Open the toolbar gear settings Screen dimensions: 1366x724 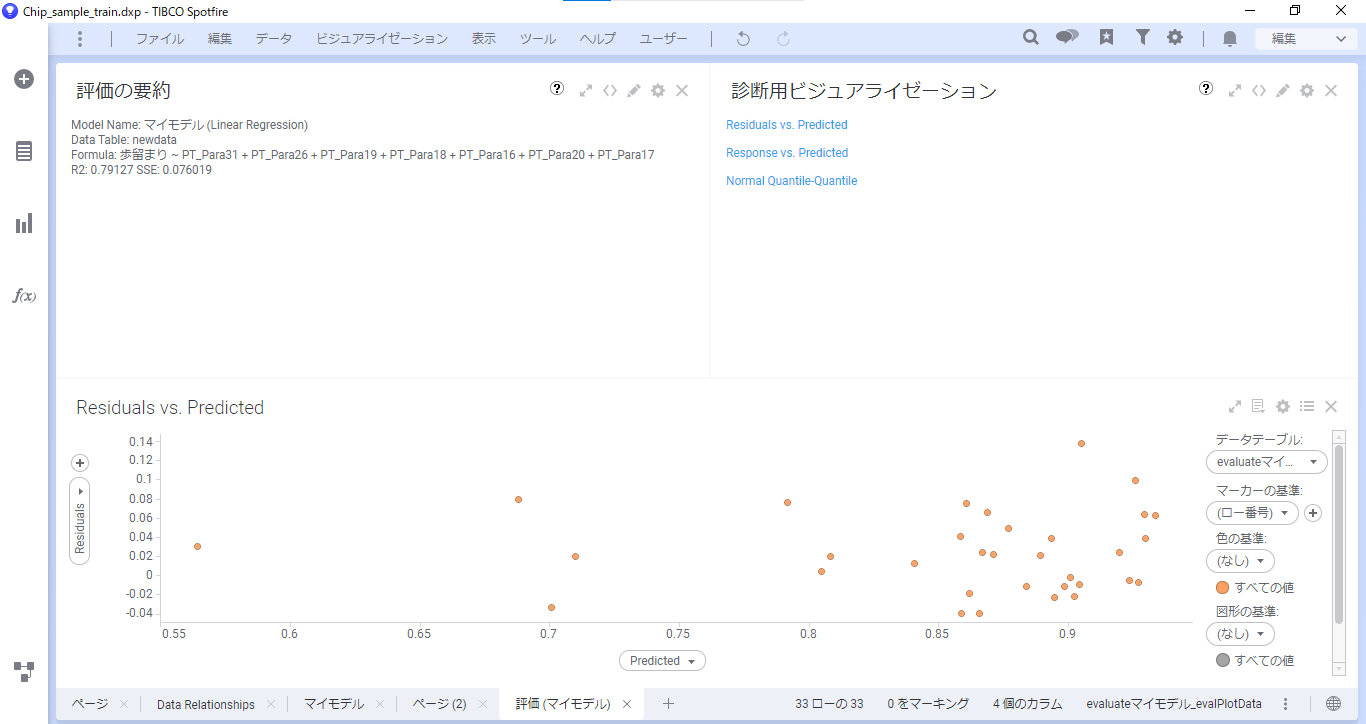coord(1175,38)
